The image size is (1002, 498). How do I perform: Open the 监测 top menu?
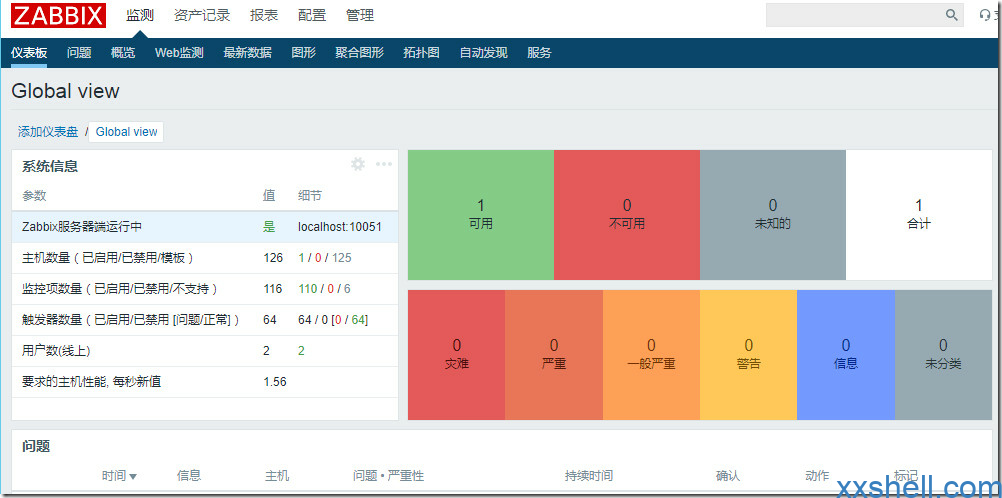(139, 15)
